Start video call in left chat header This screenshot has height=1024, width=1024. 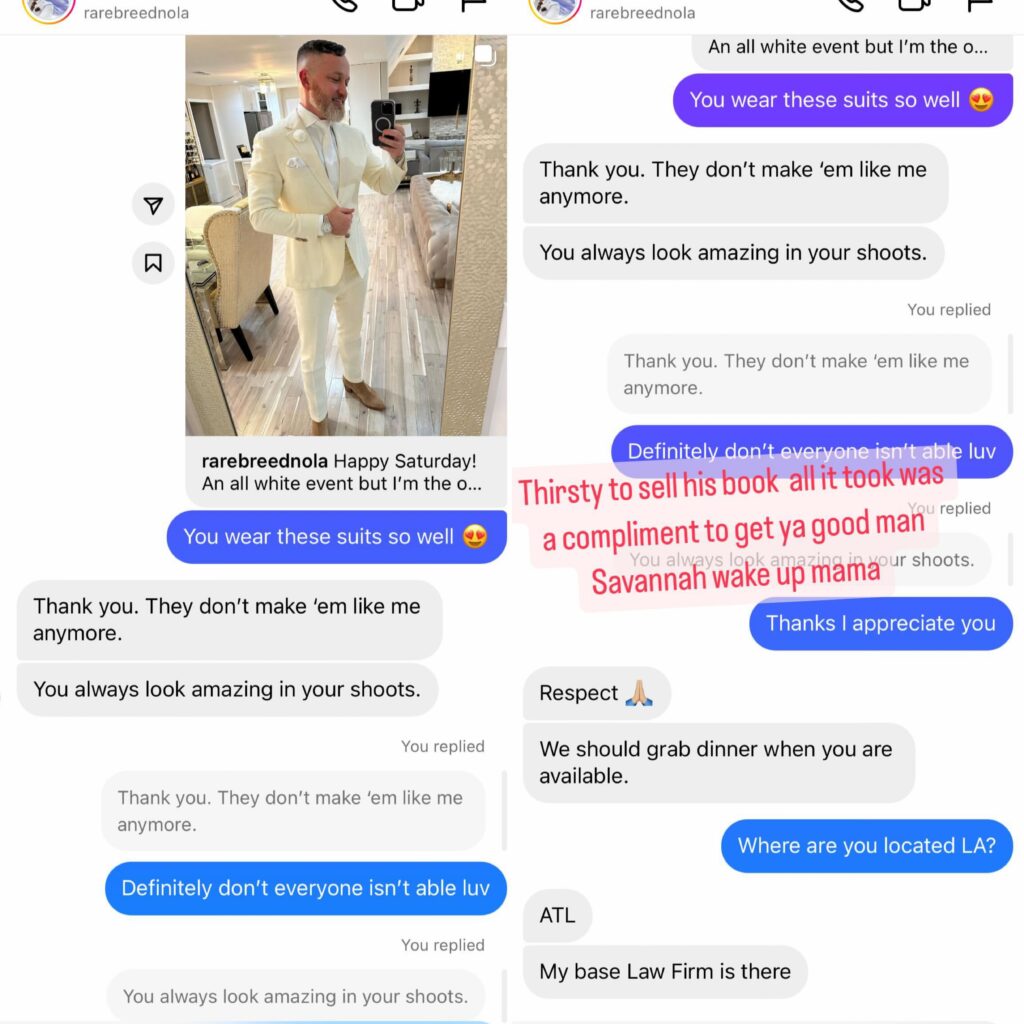[x=408, y=5]
